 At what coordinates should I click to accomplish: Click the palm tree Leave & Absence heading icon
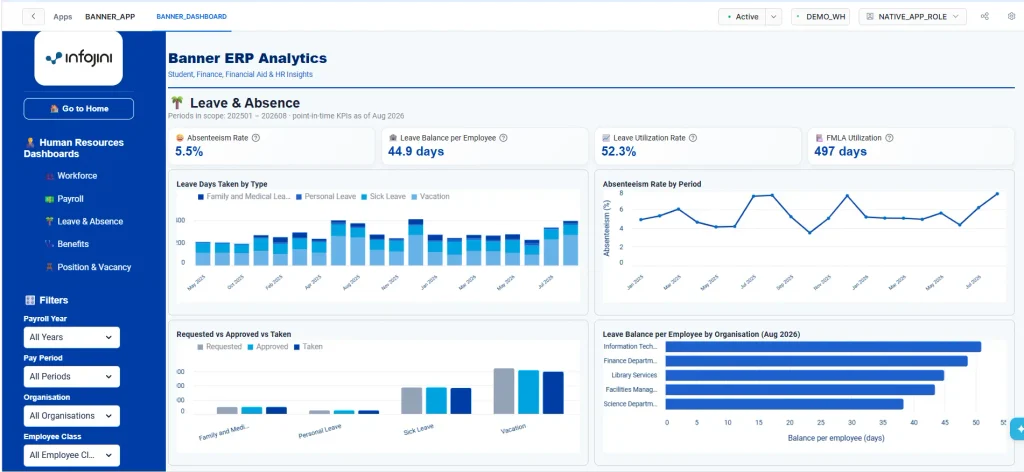(x=177, y=102)
